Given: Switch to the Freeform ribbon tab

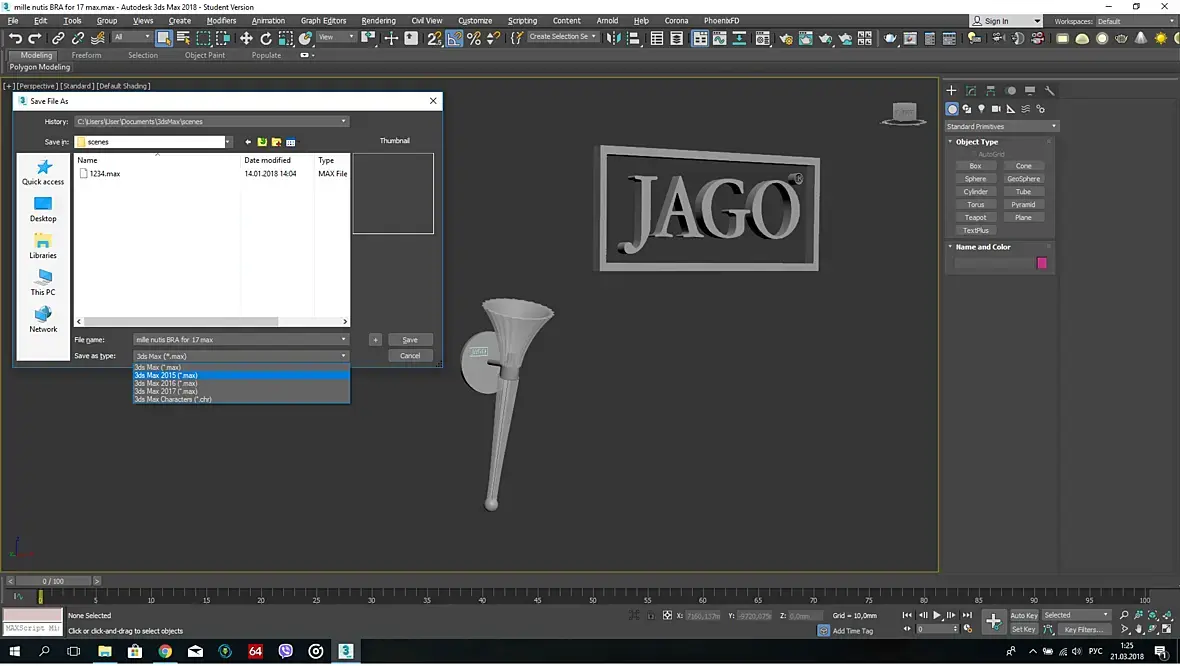Looking at the screenshot, I should (87, 55).
